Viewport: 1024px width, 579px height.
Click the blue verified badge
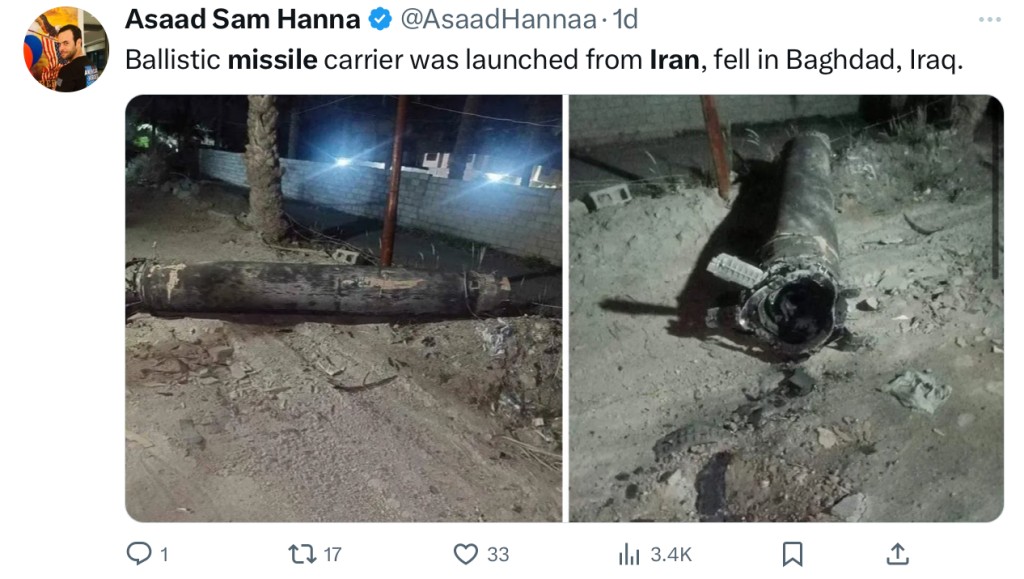click(380, 20)
